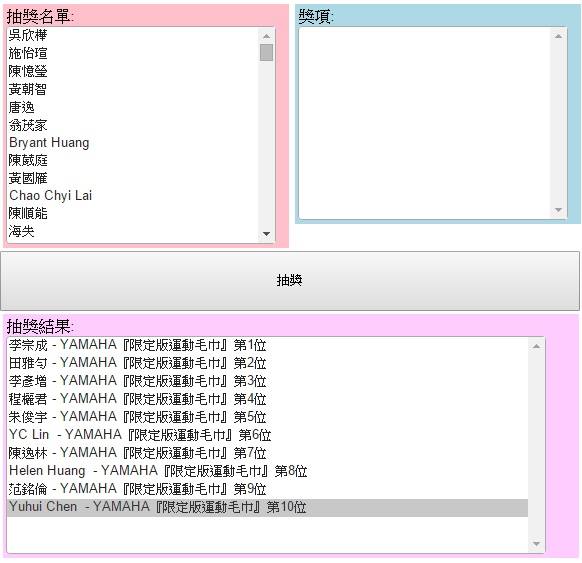Select 唐逸 in the name list
The height and width of the screenshot is (563, 582).
133,107
